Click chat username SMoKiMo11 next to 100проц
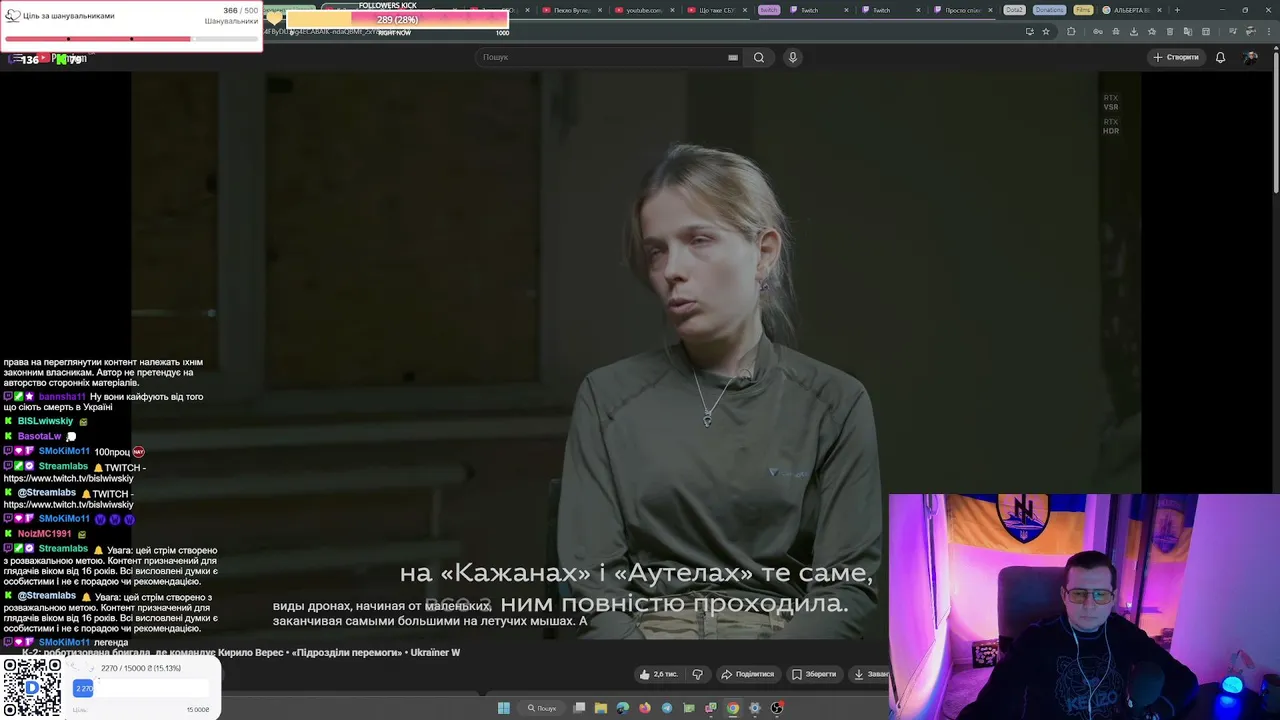The width and height of the screenshot is (1280, 720). [x=64, y=451]
